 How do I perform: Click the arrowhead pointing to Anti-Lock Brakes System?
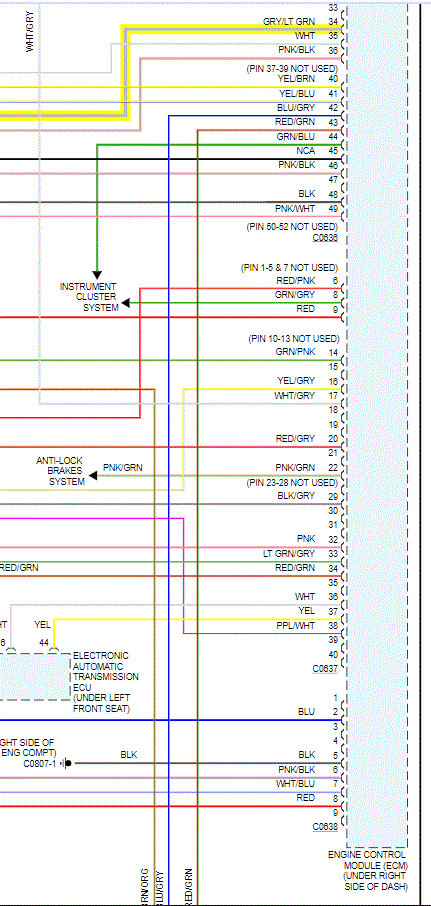pos(93,475)
